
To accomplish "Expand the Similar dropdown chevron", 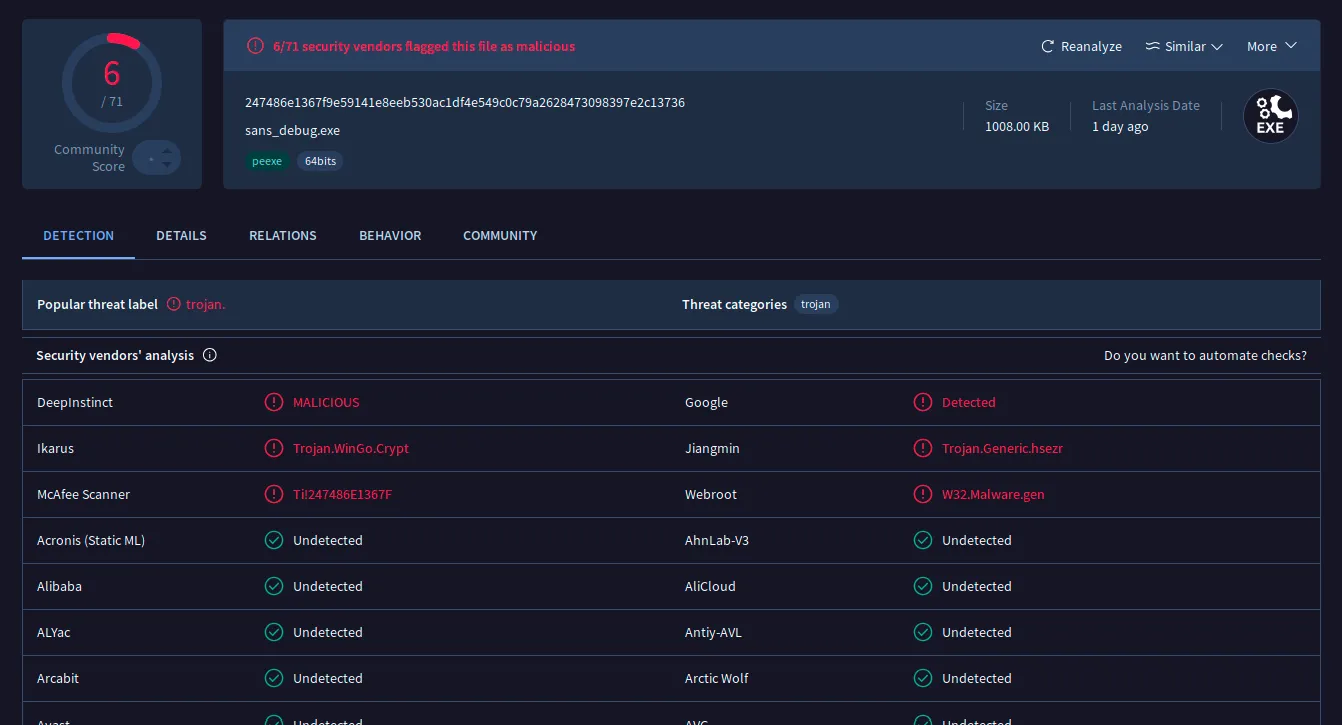I will [x=1217, y=47].
